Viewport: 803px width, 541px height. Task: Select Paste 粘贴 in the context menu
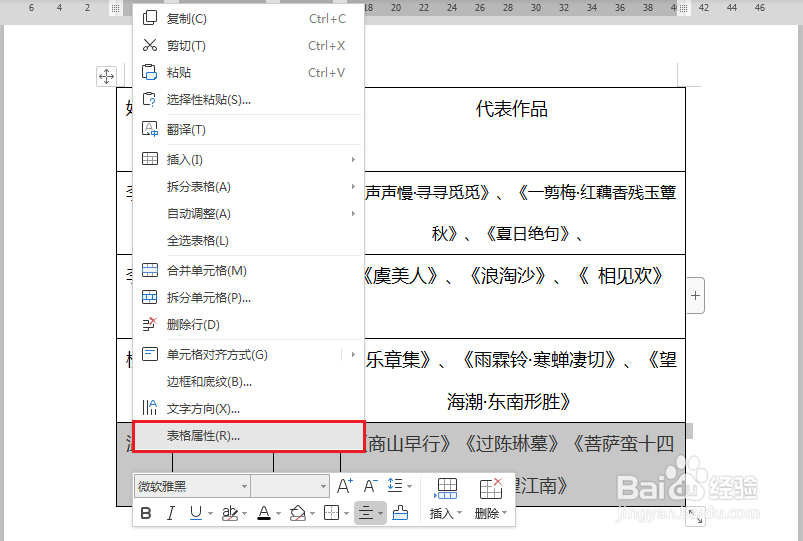pos(248,73)
